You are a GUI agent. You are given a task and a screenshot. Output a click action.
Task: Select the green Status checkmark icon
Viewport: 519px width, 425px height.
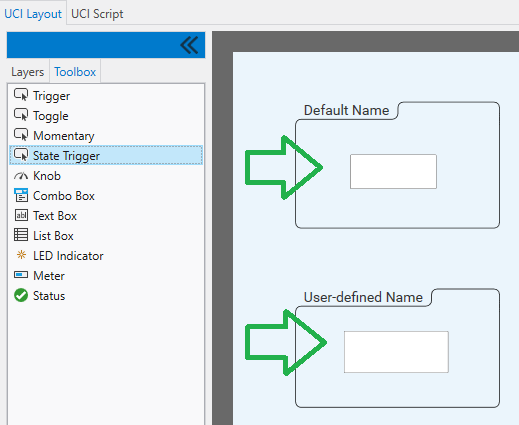coord(21,295)
